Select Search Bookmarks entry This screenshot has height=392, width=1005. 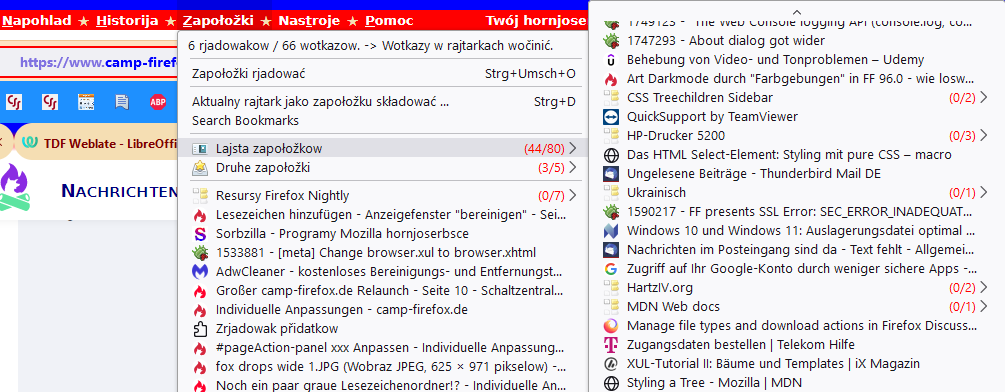pos(383,120)
